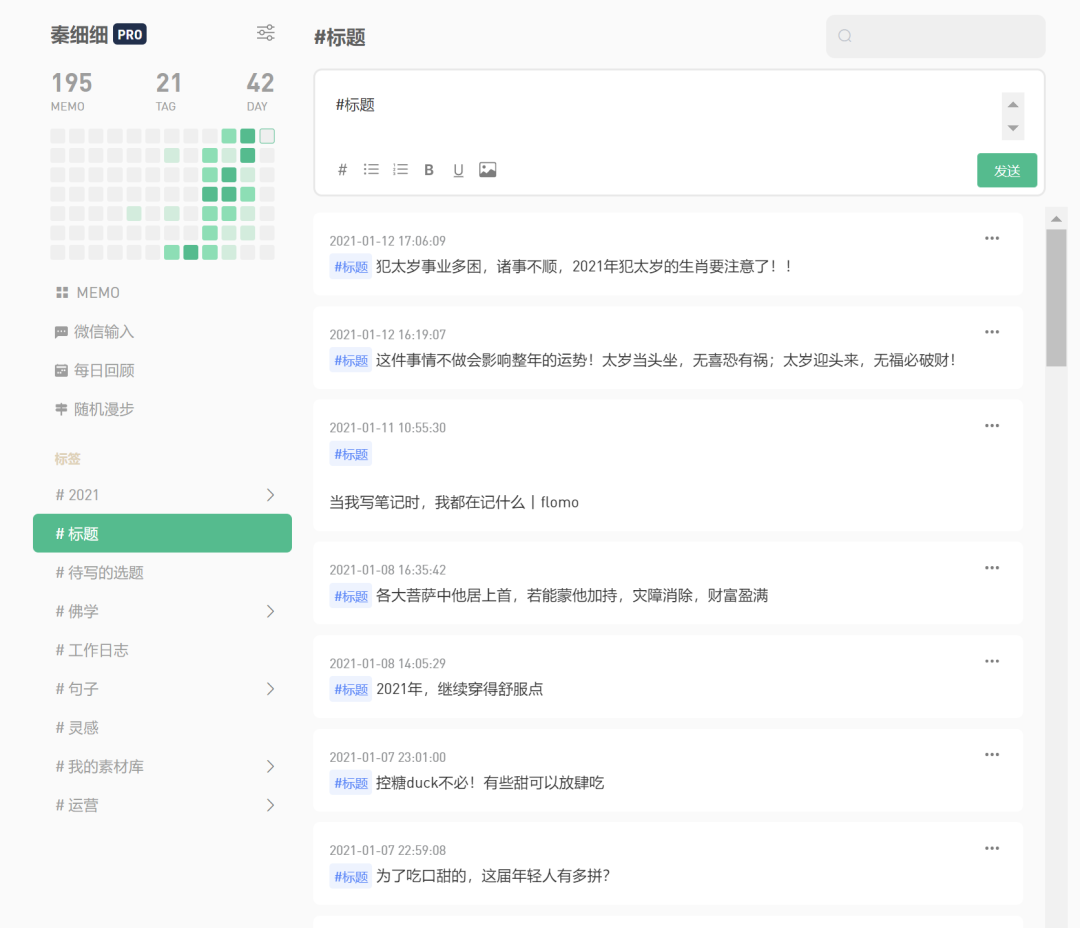Select the # 工作日志 tag
The width and height of the screenshot is (1080, 928).
(x=92, y=650)
